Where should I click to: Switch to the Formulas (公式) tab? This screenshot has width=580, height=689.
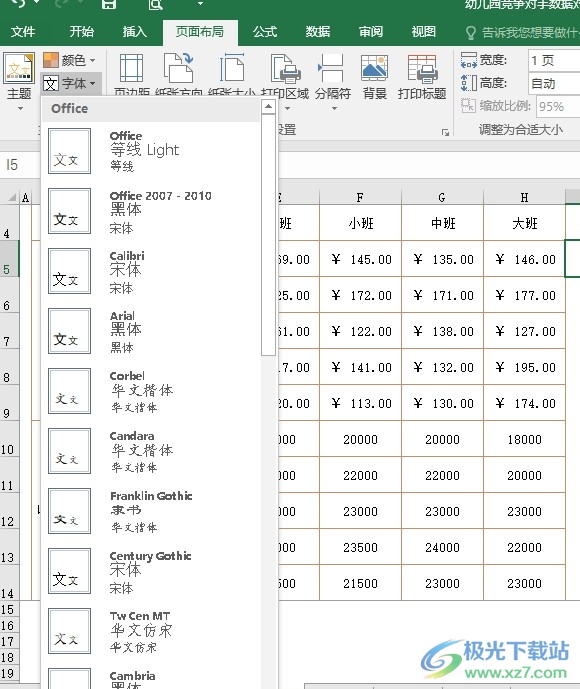pyautogui.click(x=265, y=32)
